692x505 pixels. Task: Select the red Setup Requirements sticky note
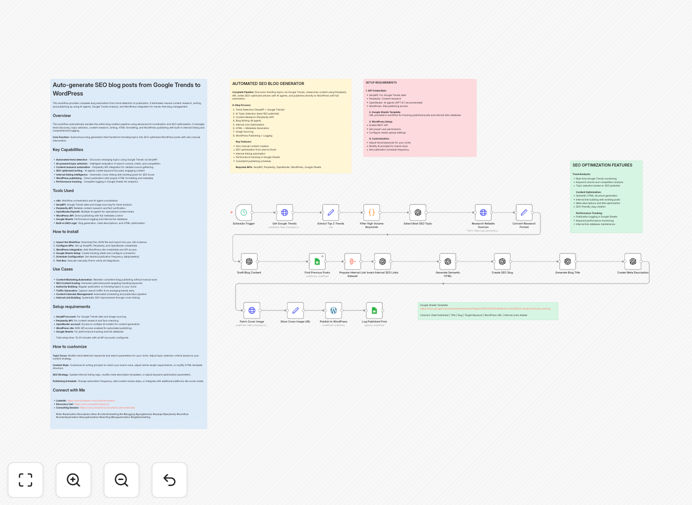tap(420, 117)
